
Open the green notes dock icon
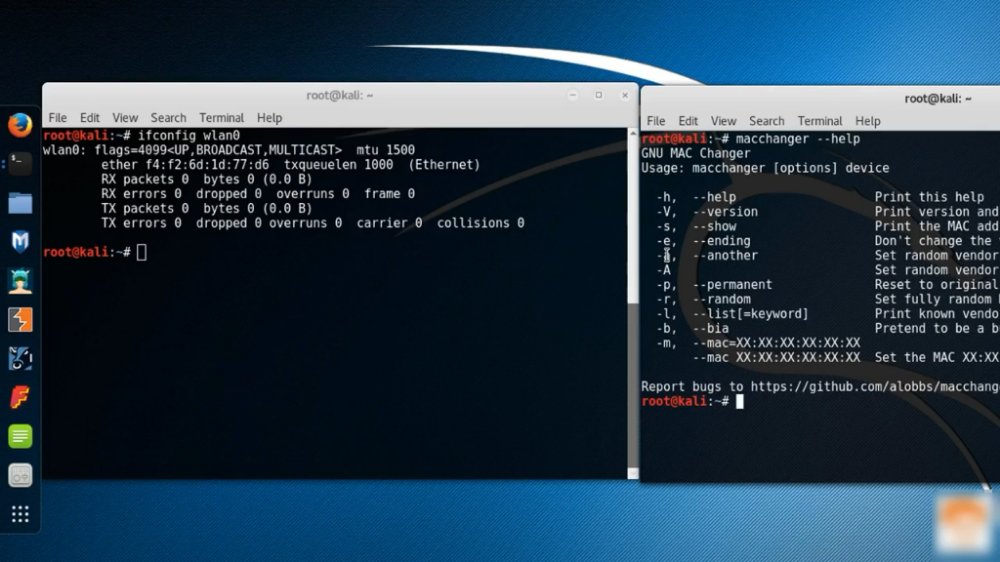[20, 436]
